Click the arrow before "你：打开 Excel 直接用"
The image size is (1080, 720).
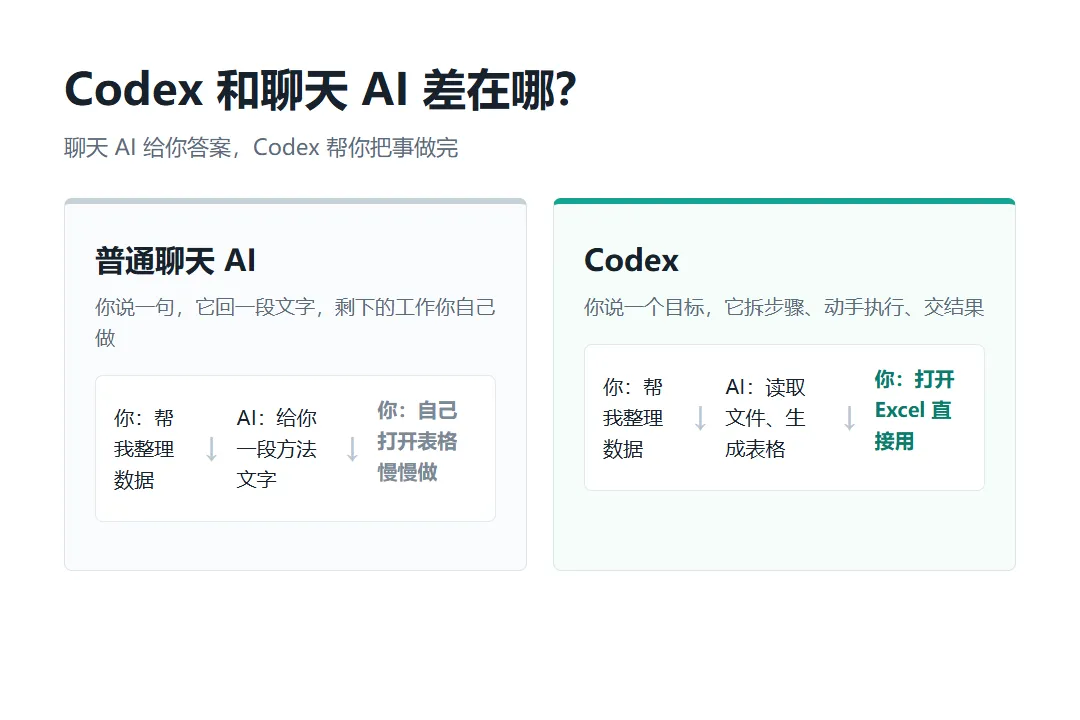849,418
